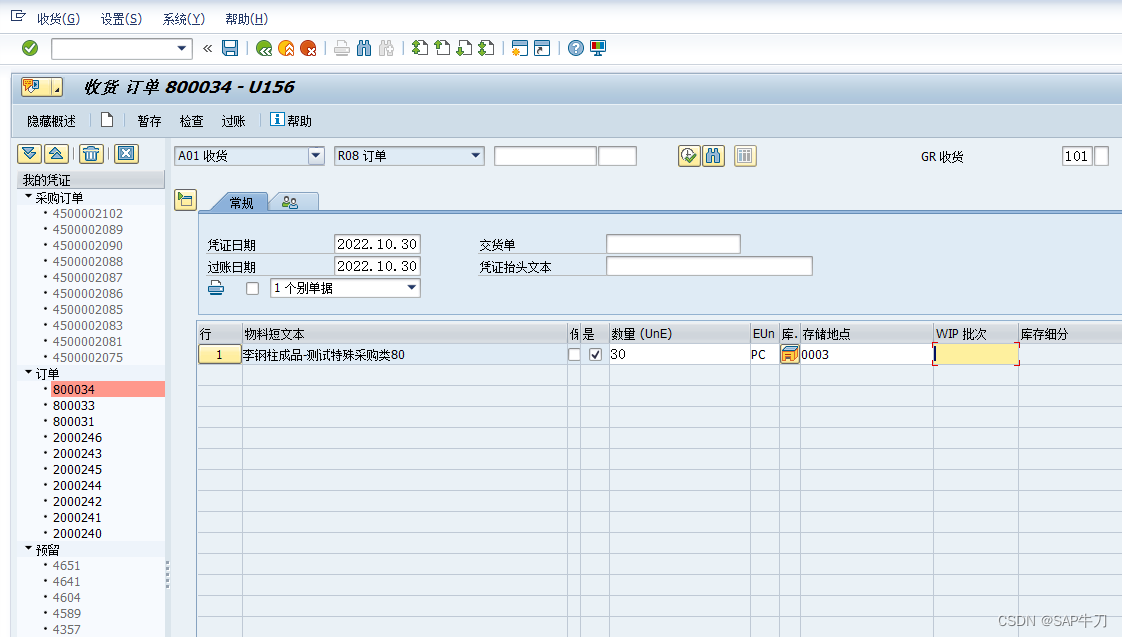Click the command field toggle chevron «
The image size is (1122, 637).
208,48
